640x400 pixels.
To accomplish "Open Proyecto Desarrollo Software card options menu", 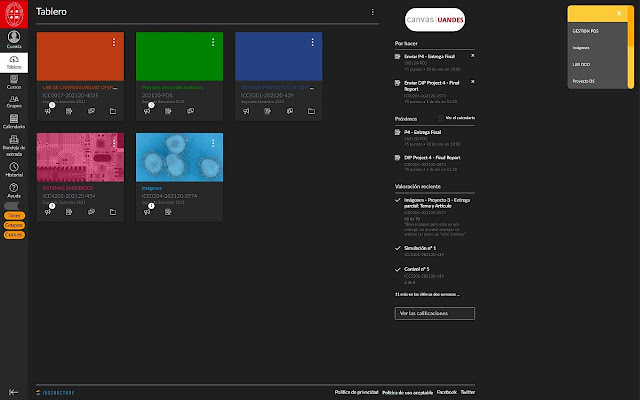I will (213, 42).
